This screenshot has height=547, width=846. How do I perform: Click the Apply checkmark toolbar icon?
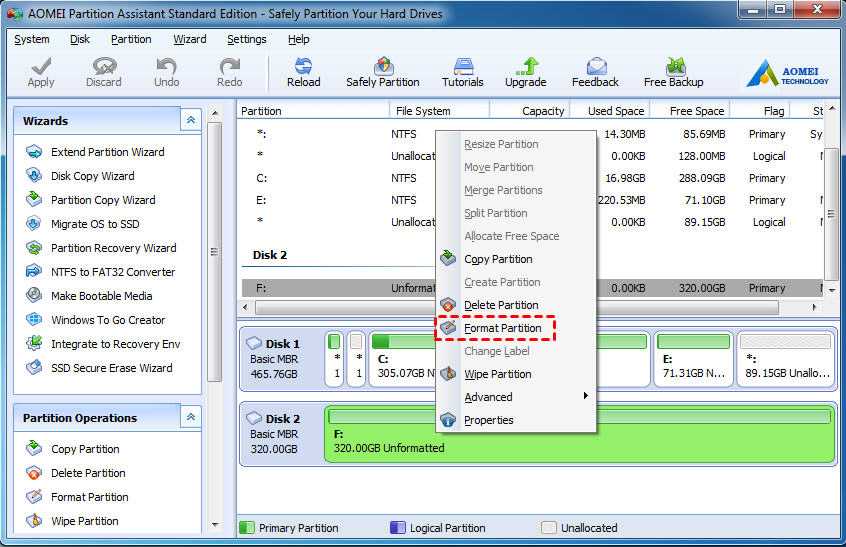pyautogui.click(x=41, y=66)
